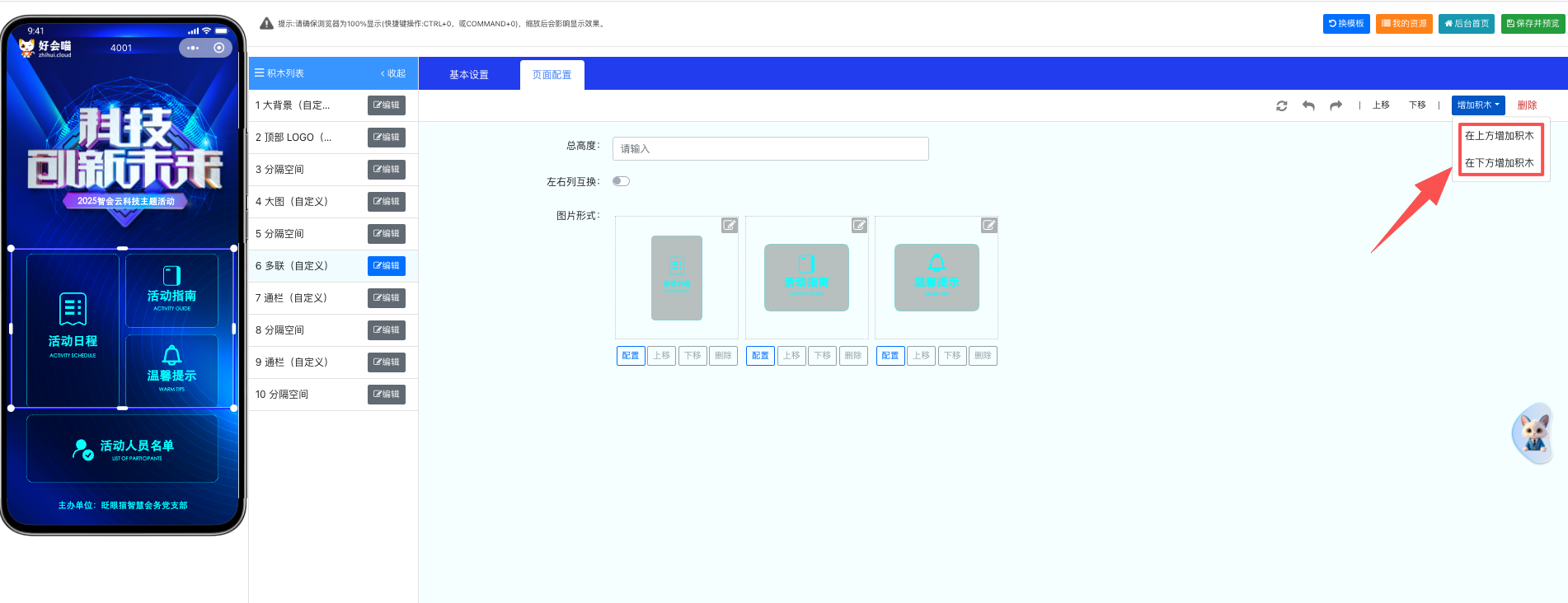The height and width of the screenshot is (603, 1568).
Task: Click the 换模板 button
Action: click(1345, 24)
